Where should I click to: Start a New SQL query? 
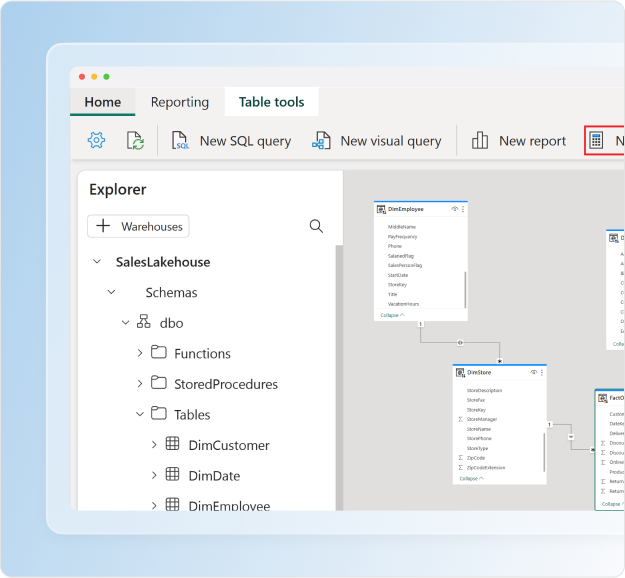pos(231,141)
